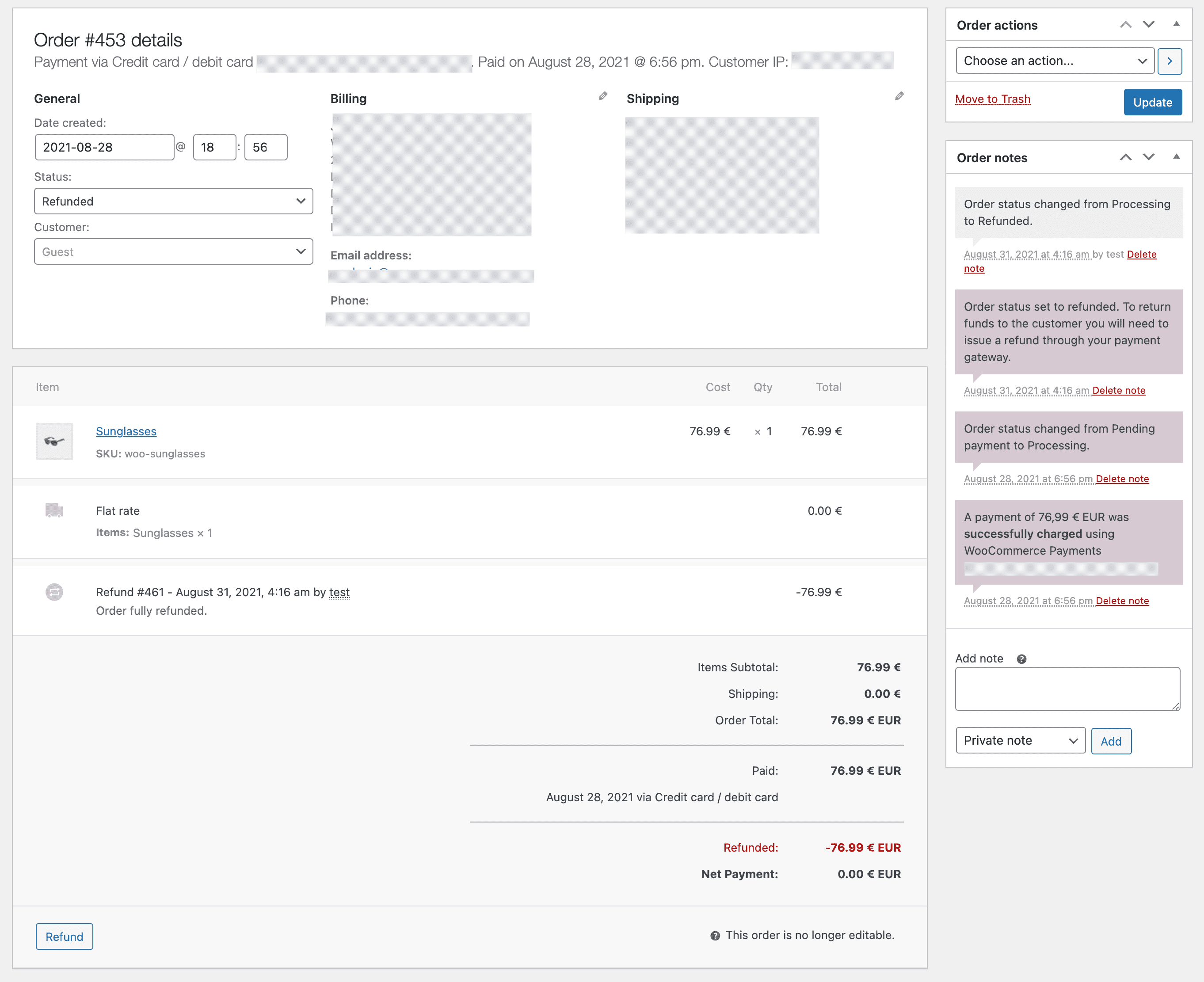The width and height of the screenshot is (1204, 982).
Task: Open the Customer dropdown showing Guest
Action: [x=174, y=252]
